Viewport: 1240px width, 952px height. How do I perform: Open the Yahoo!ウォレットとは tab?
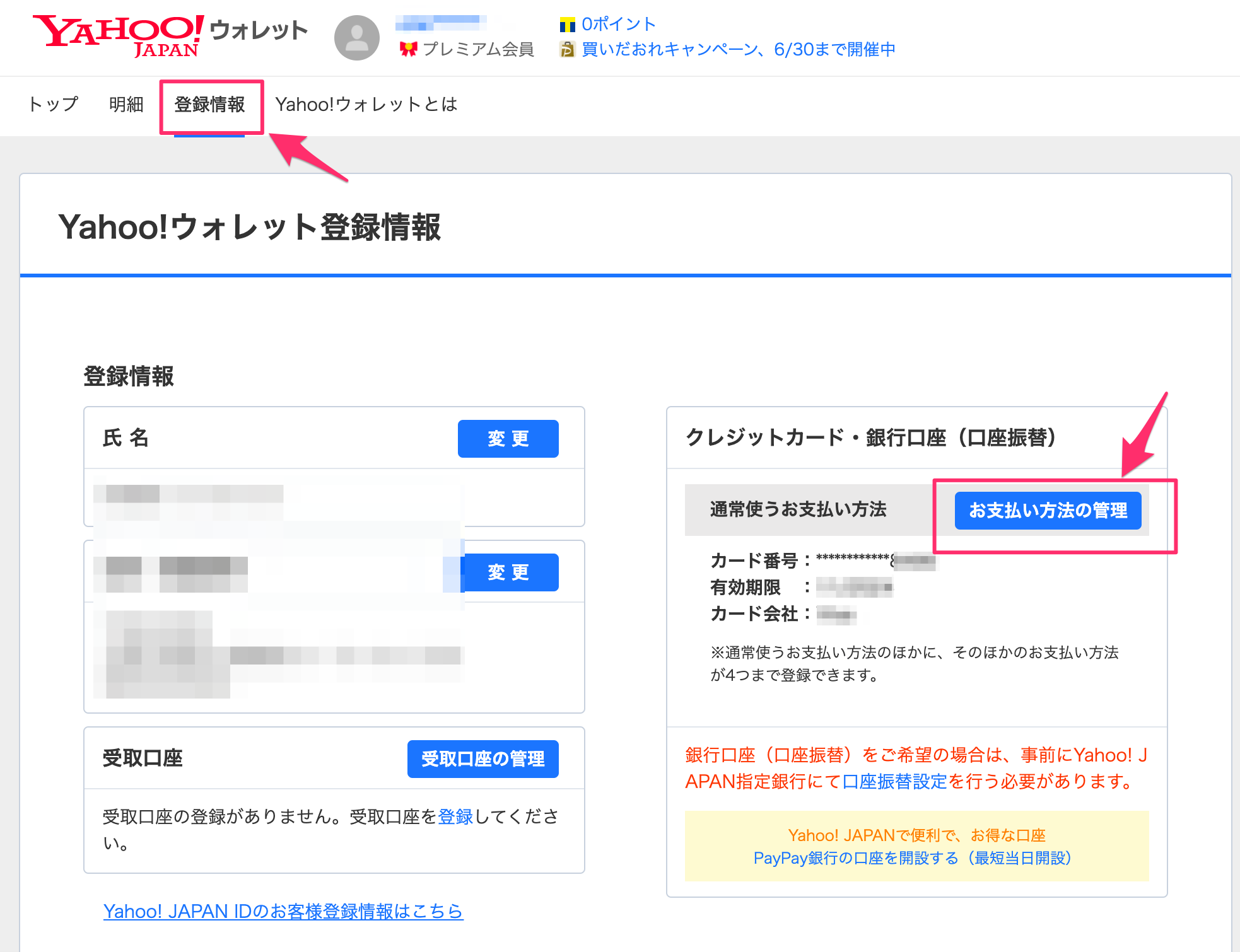coord(366,104)
